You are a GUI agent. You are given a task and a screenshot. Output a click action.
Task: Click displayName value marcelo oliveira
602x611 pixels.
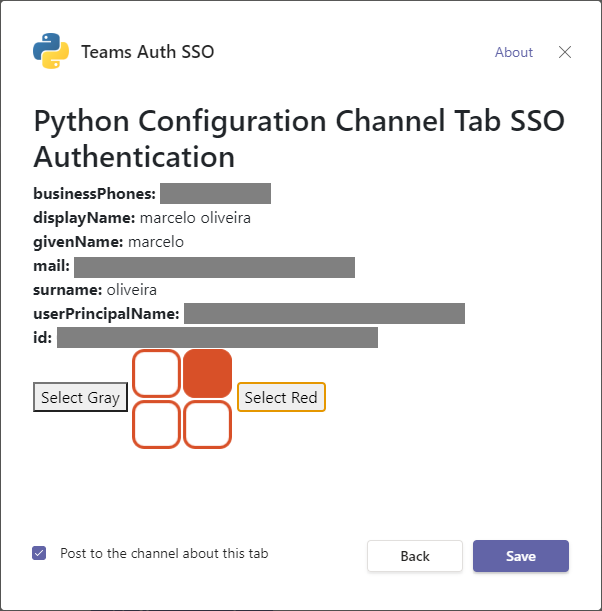click(x=195, y=218)
